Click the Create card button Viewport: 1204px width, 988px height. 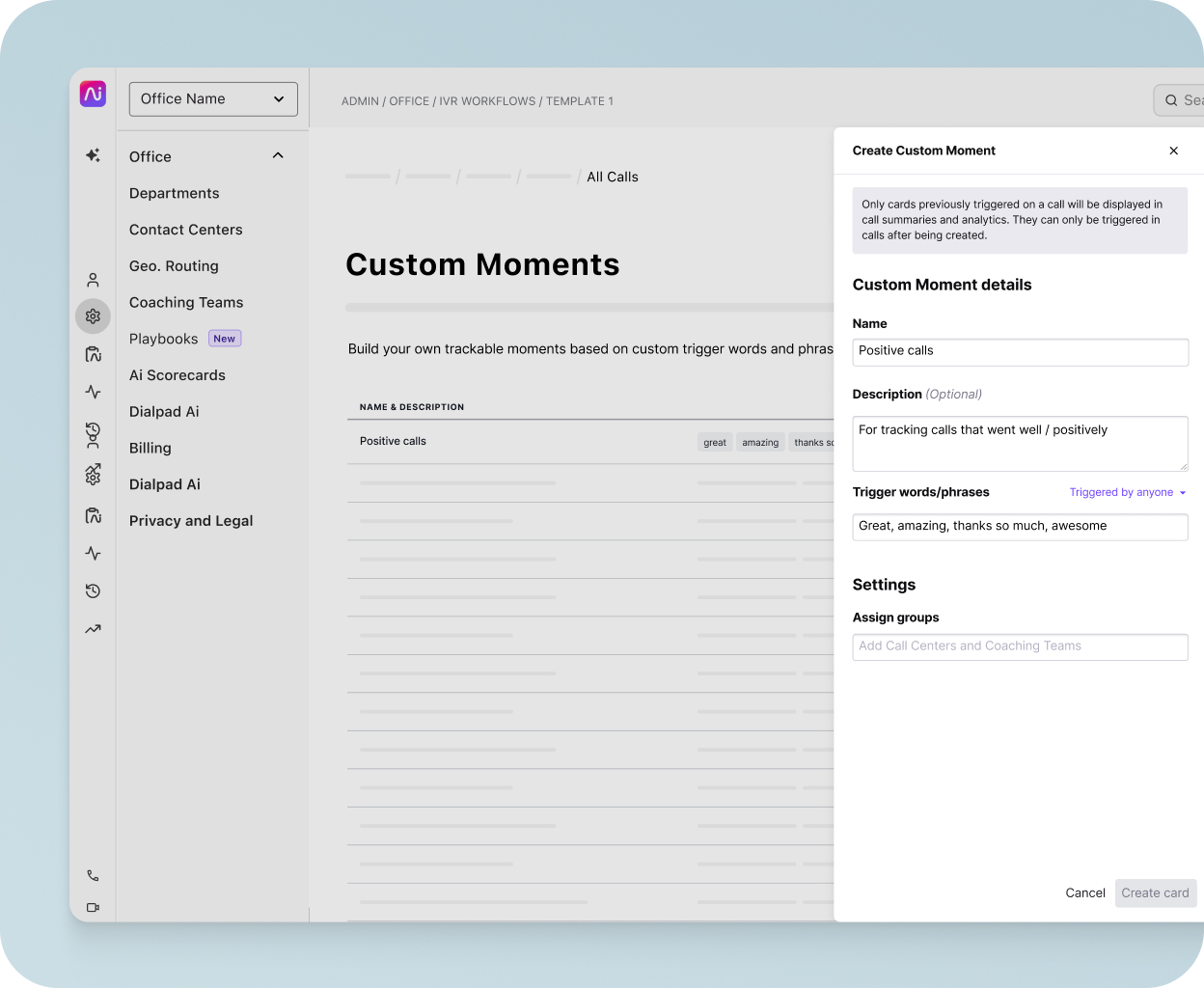click(x=1155, y=892)
